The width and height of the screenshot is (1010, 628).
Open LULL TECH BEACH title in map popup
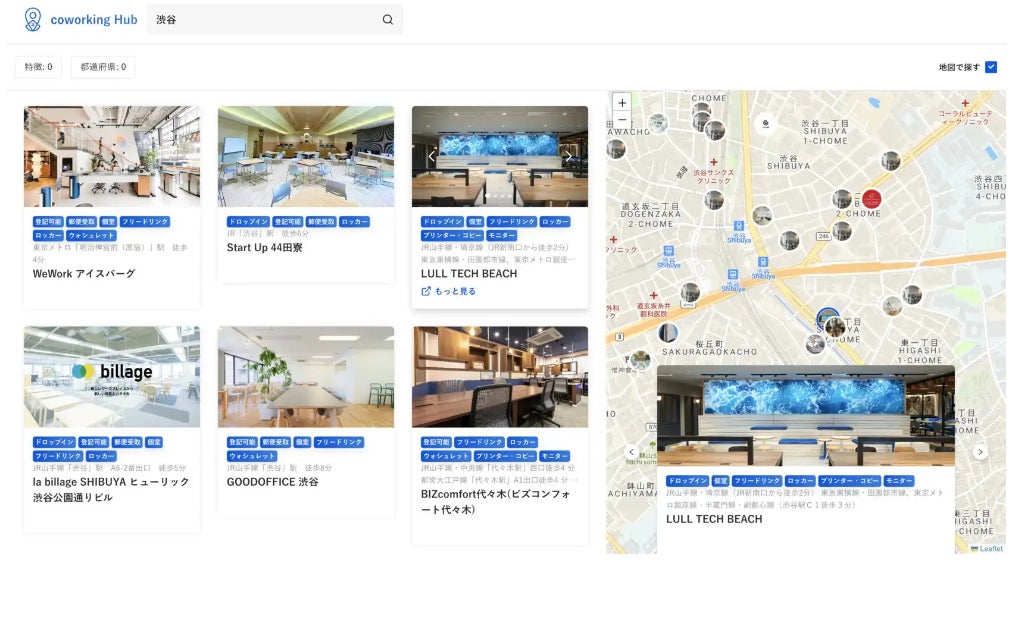(x=714, y=519)
